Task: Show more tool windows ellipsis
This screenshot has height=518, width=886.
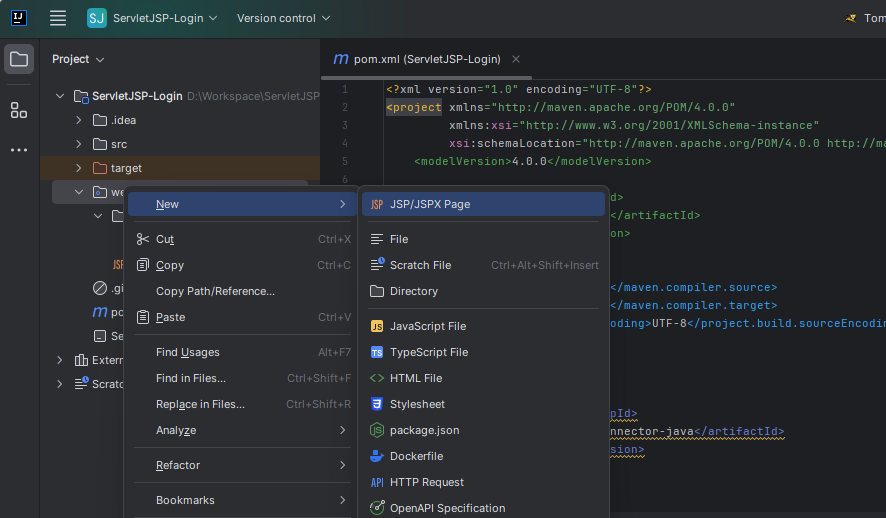Action: [19, 150]
